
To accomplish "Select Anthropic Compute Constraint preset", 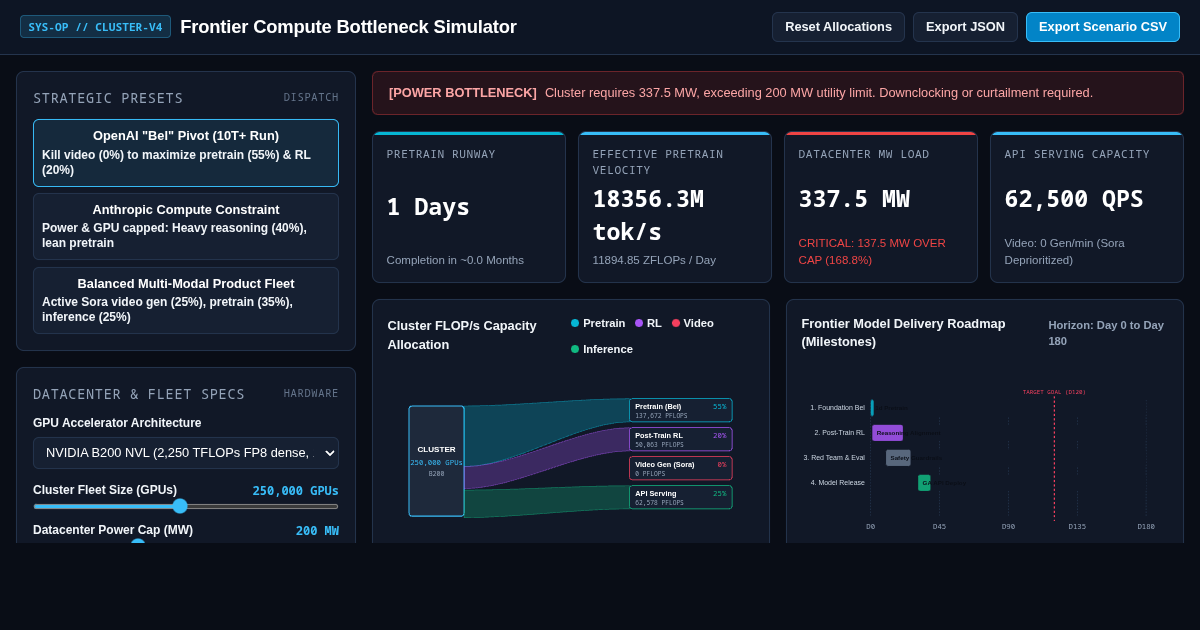I will point(186,226).
